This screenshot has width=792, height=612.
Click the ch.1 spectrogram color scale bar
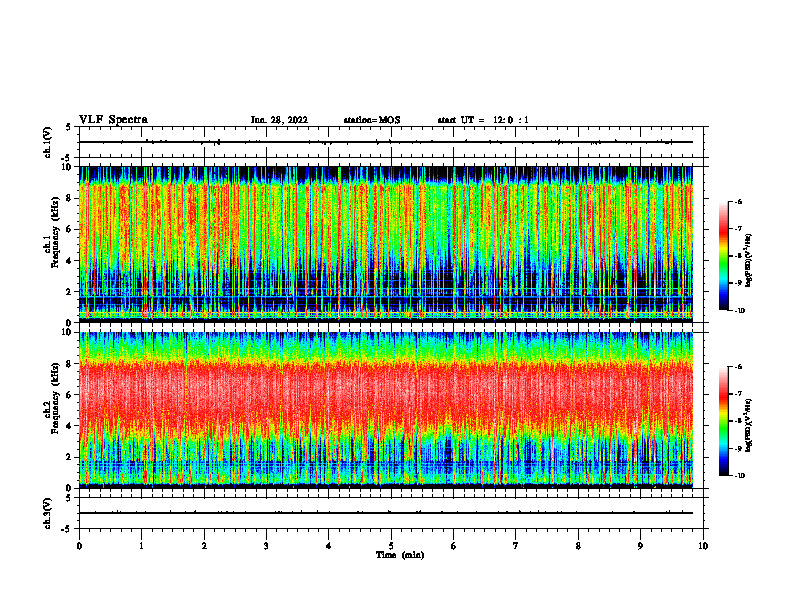723,256
